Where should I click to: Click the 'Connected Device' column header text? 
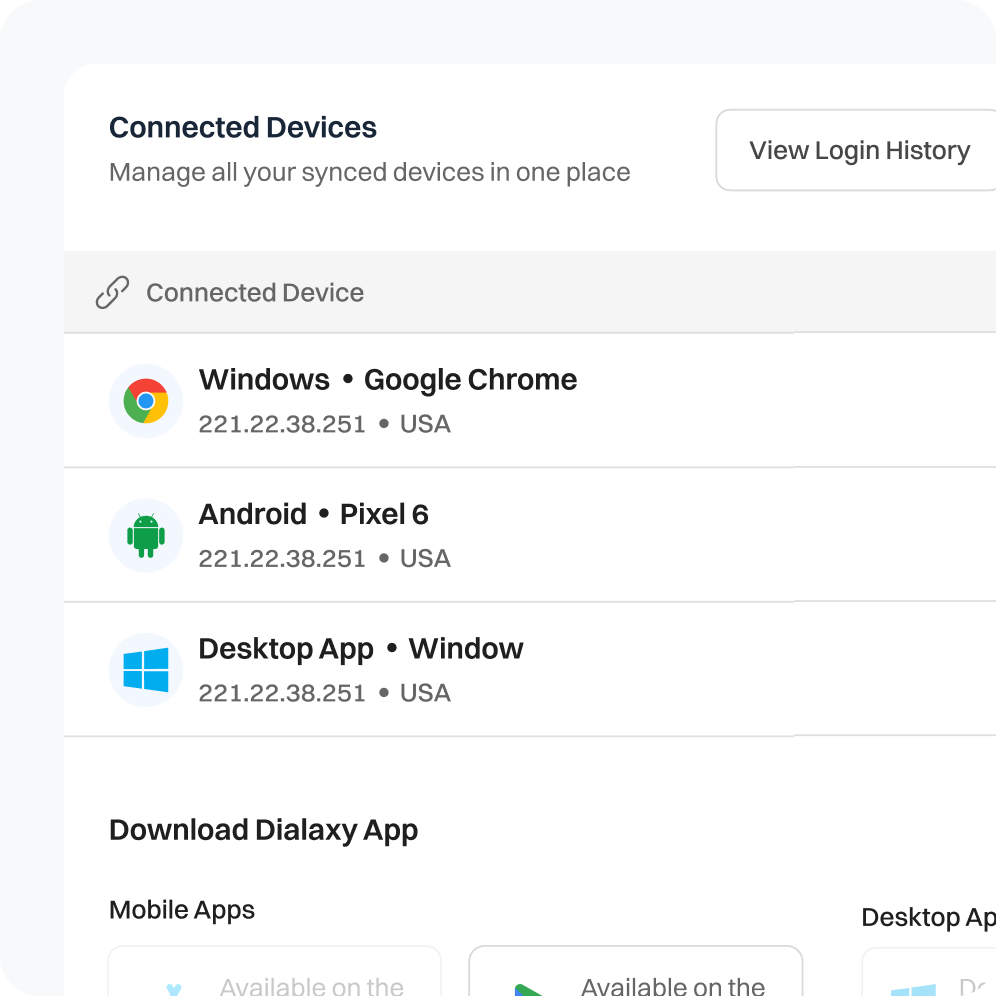pyautogui.click(x=254, y=293)
